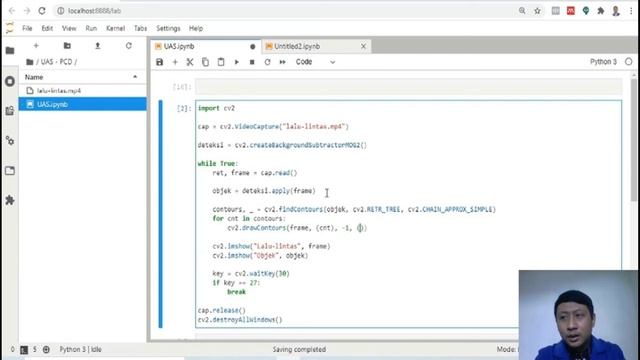Viewport: 640px width, 360px height.
Task: Create a new folder in file browser
Action: [x=67, y=46]
